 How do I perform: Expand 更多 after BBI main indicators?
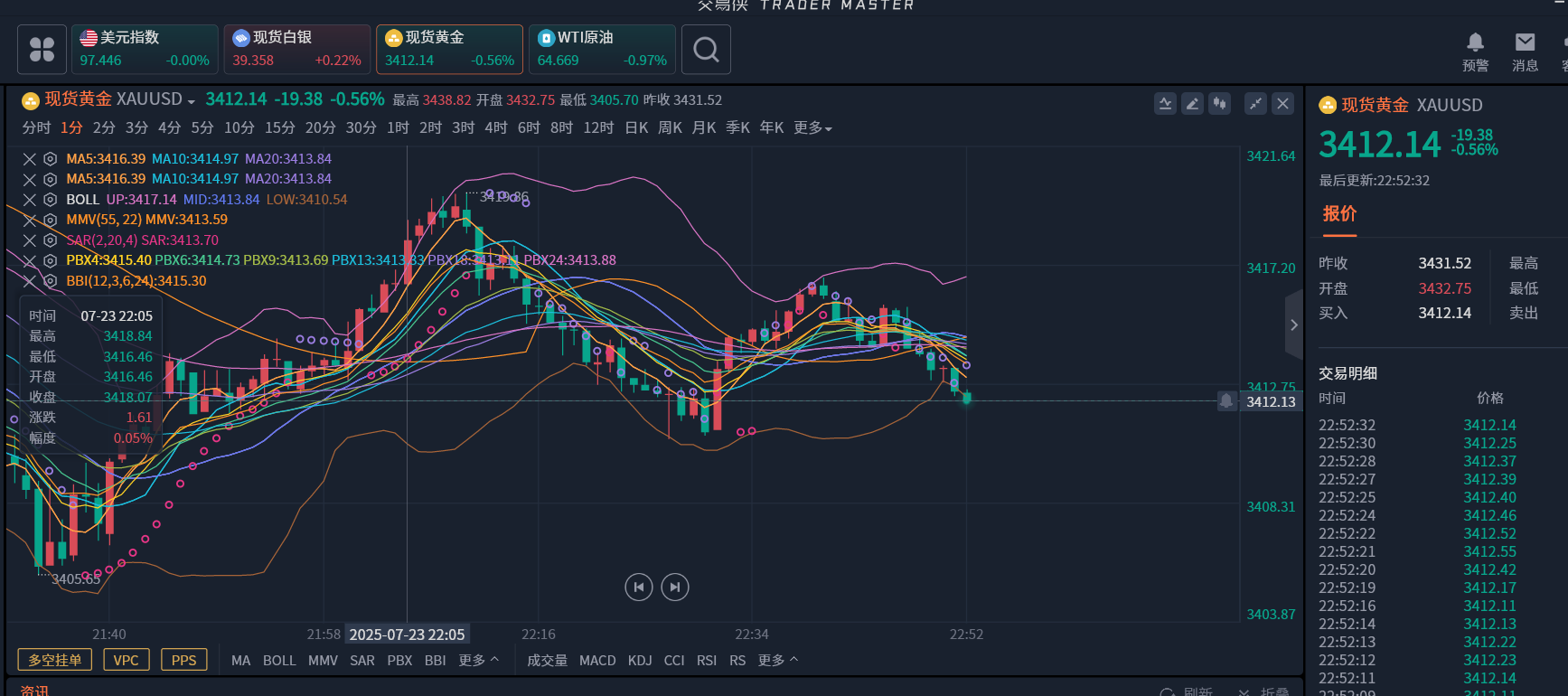(x=478, y=661)
